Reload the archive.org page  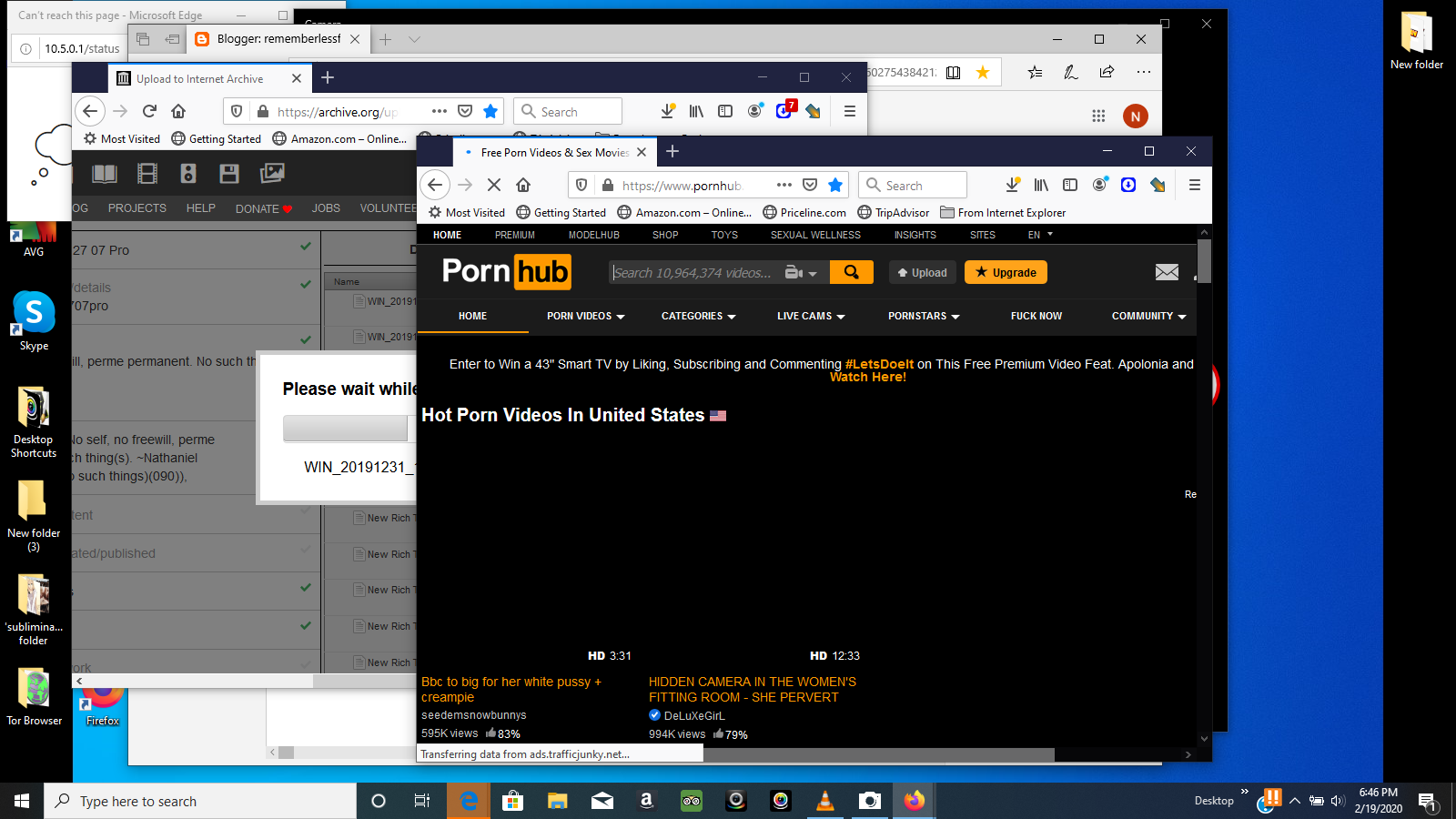[149, 111]
